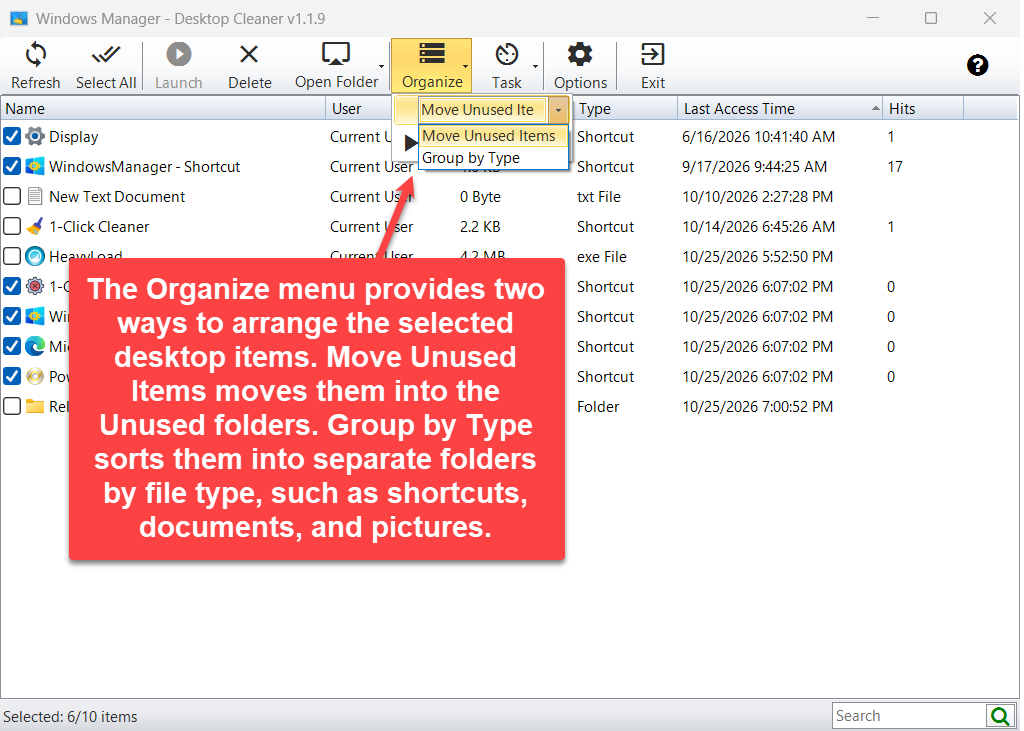
Task: Sort by the Name column header
Action: [x=163, y=108]
